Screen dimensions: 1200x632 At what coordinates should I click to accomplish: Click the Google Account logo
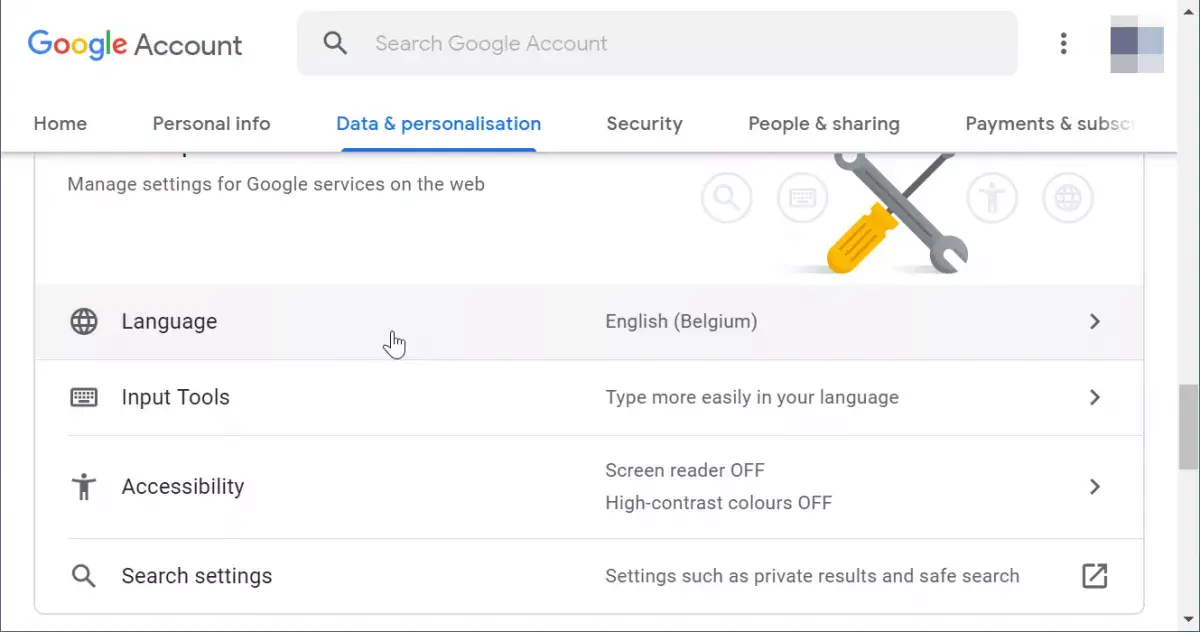point(135,44)
